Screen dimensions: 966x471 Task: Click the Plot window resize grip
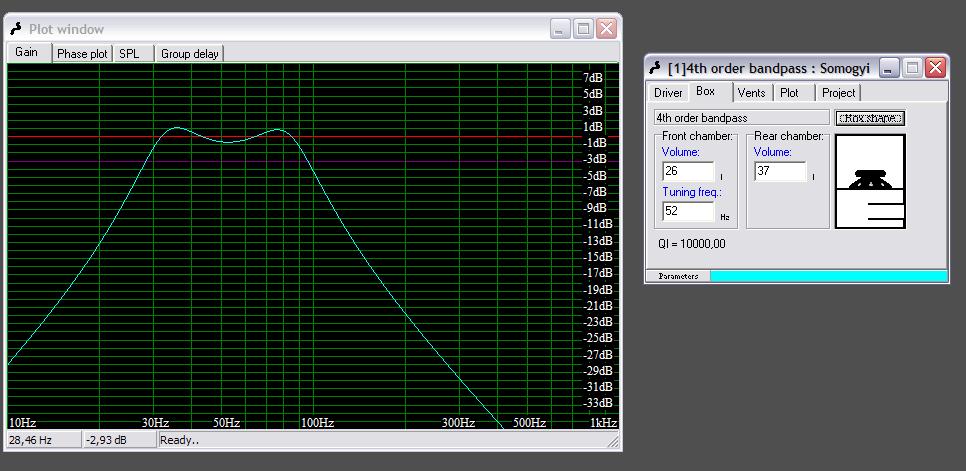coord(613,442)
